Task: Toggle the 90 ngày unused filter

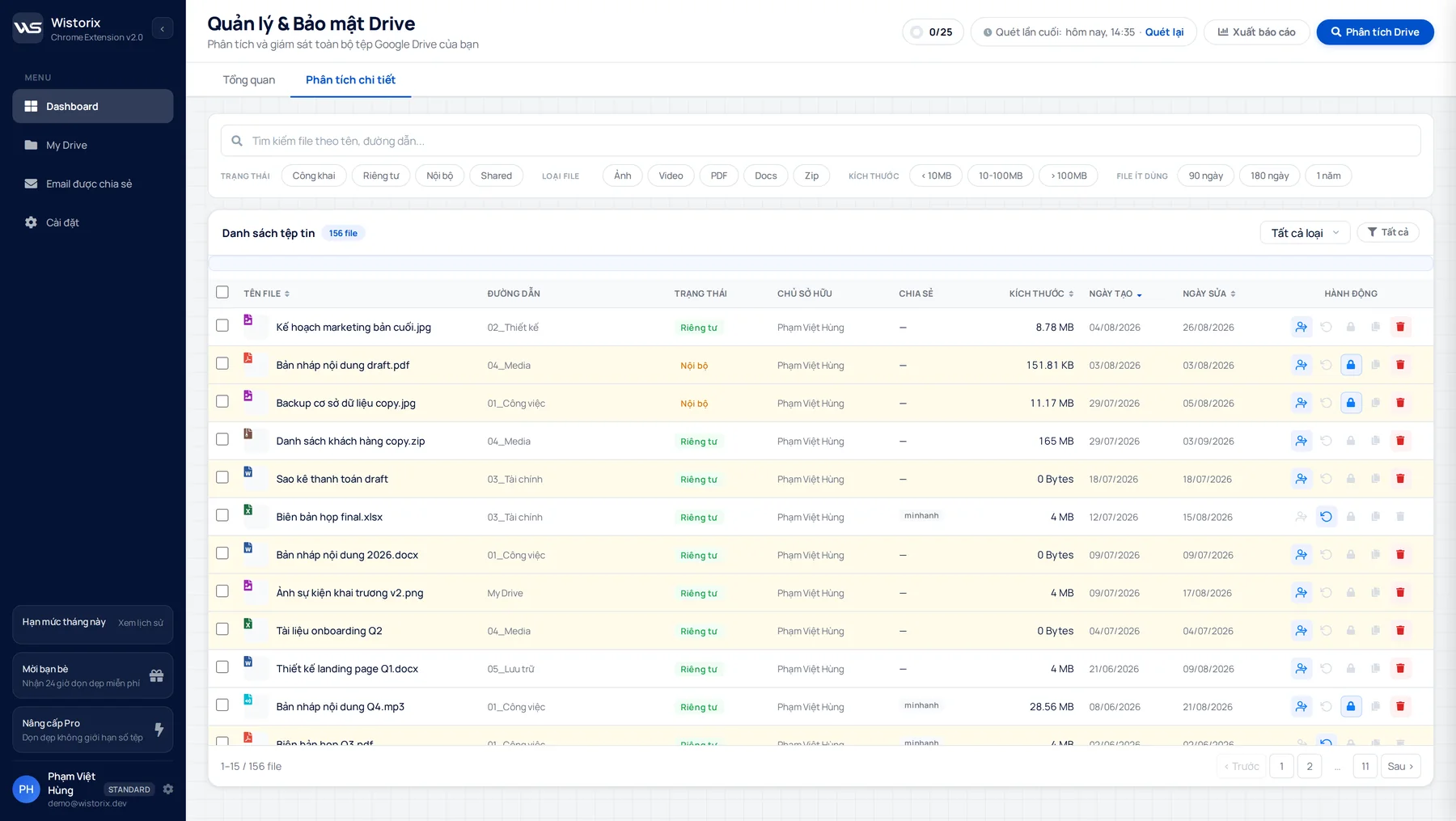Action: 1205,176
